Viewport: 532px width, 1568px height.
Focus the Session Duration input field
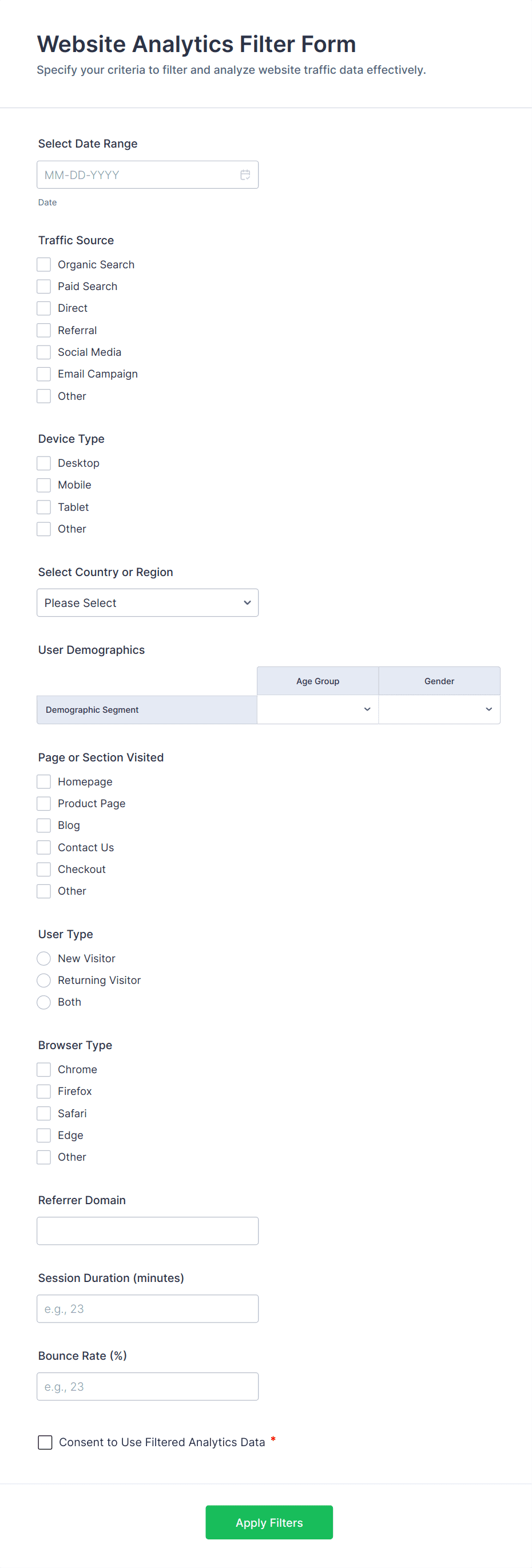click(x=148, y=1309)
